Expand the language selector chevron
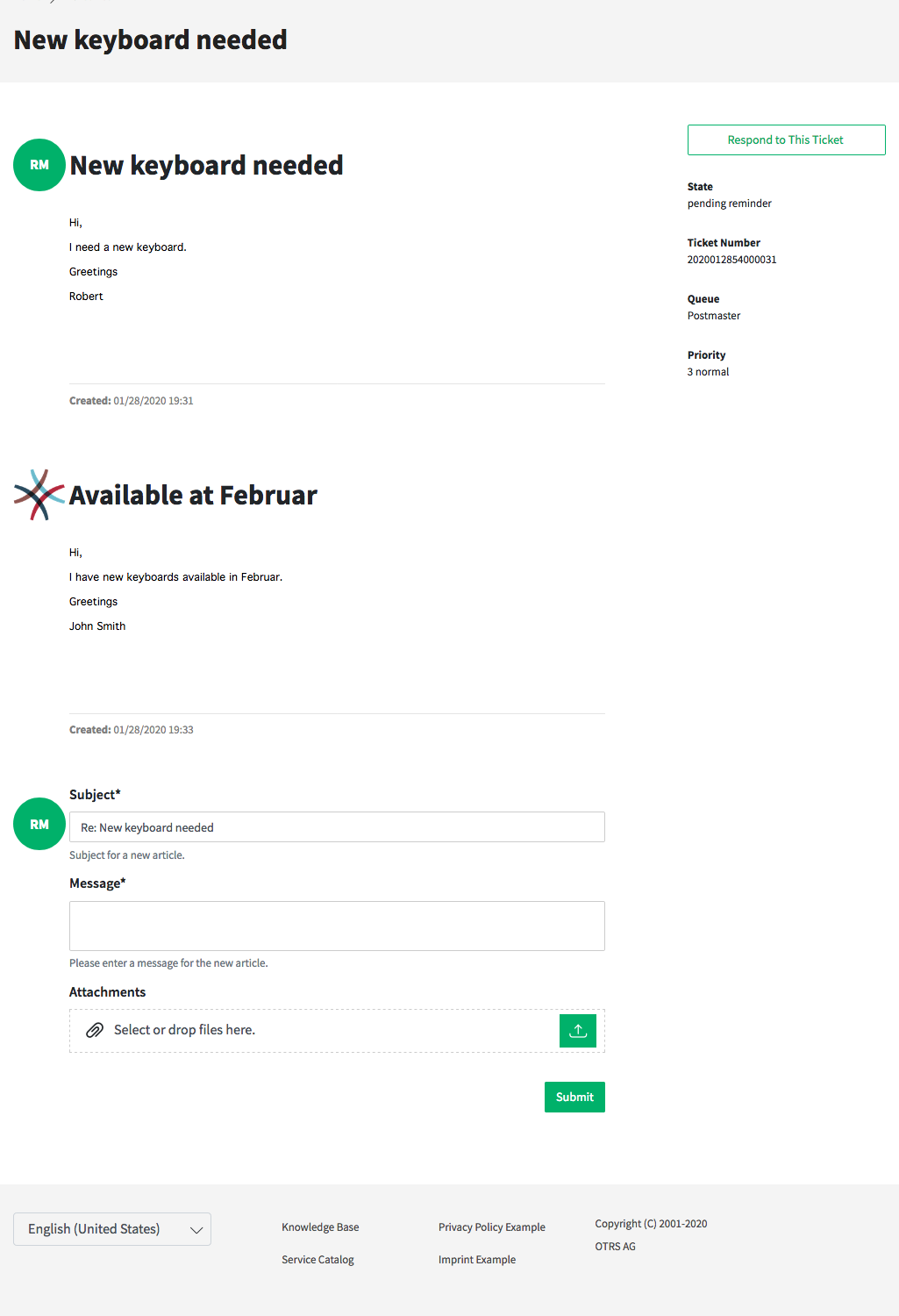Viewport: 899px width, 1316px height. click(x=196, y=1230)
